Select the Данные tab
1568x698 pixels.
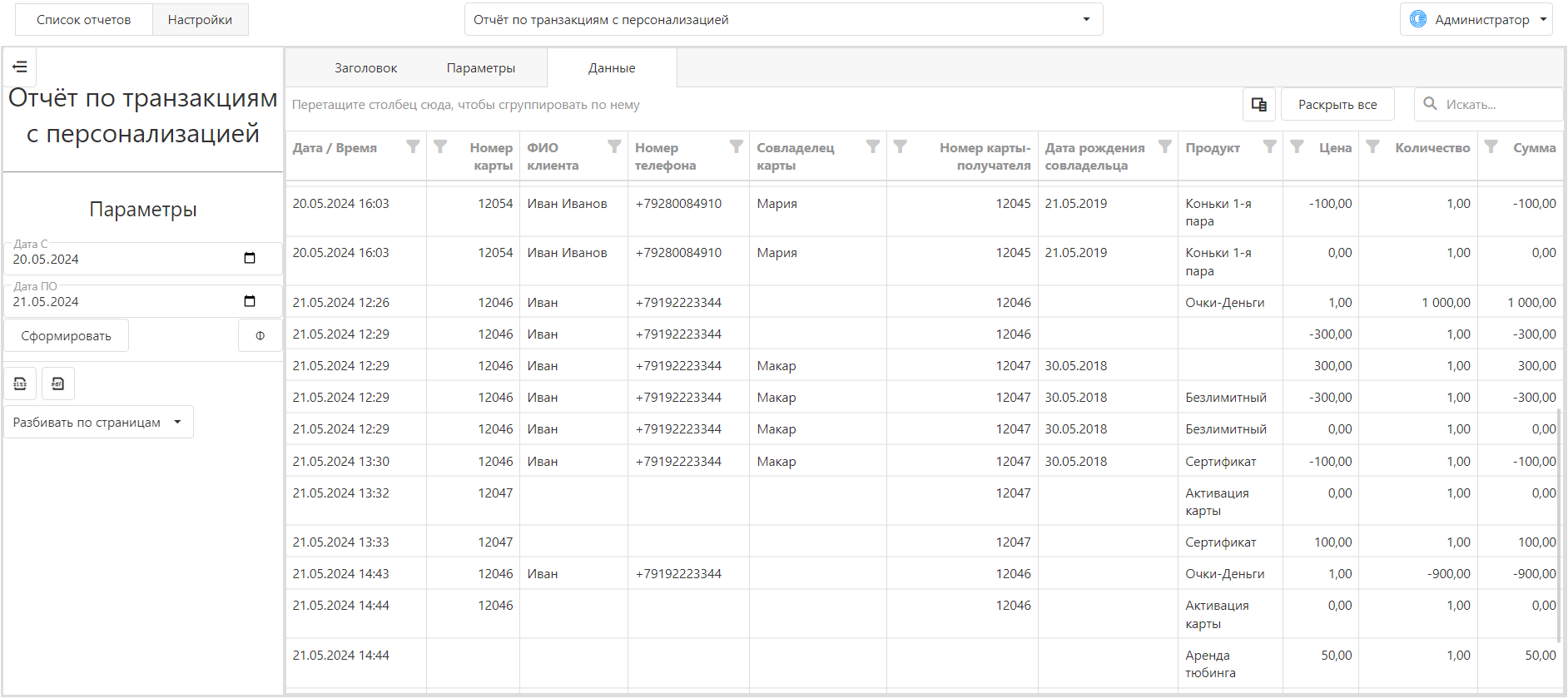click(612, 68)
